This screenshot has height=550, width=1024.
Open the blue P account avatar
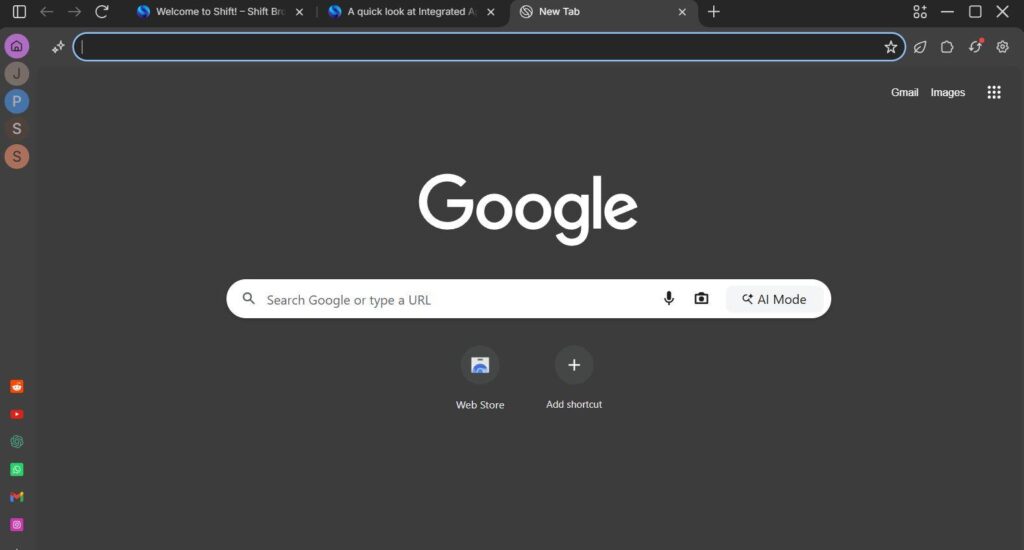tap(16, 101)
